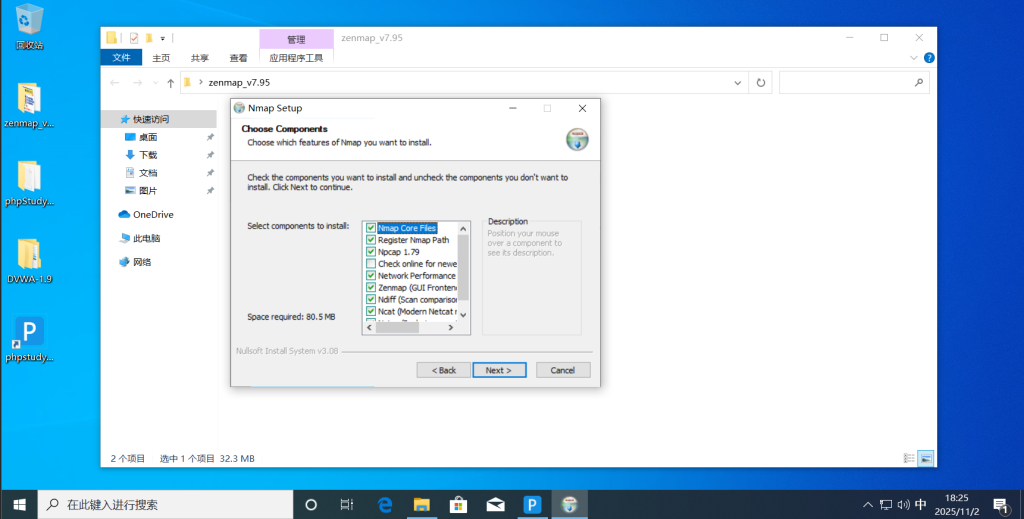Uncheck the Npcap 1.79 component
Viewport: 1024px width, 519px height.
[x=371, y=252]
